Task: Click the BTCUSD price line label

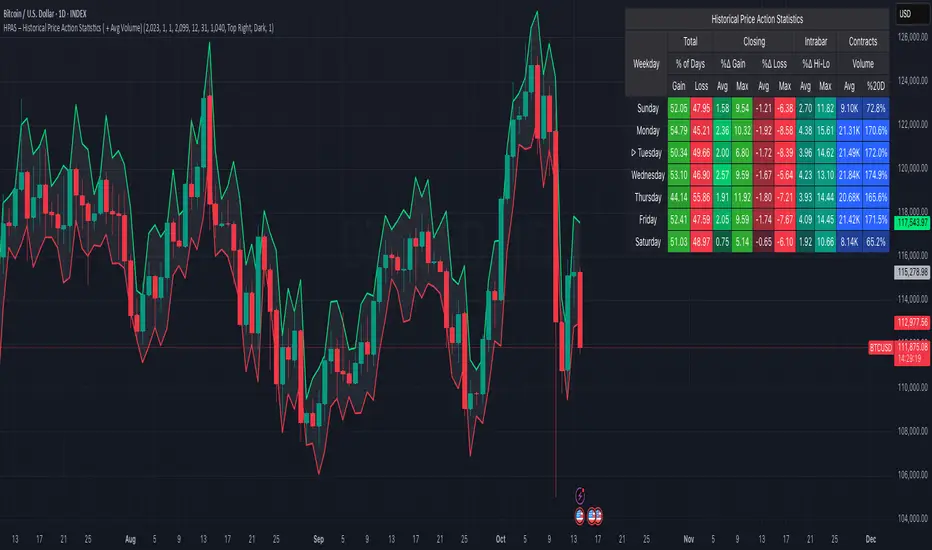Action: click(x=881, y=347)
